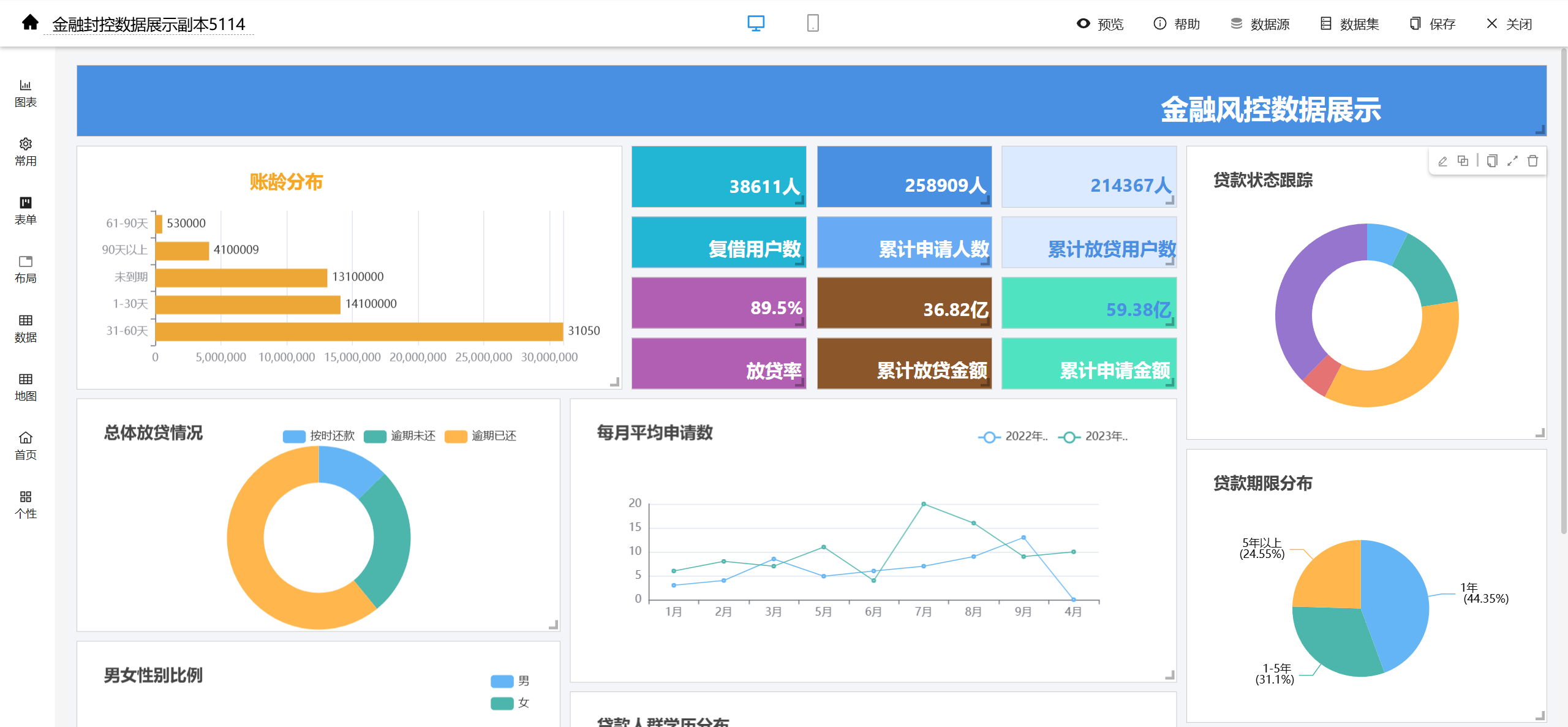This screenshot has height=727, width=1568.
Task: Switch to mobile view mode
Action: 813,23
